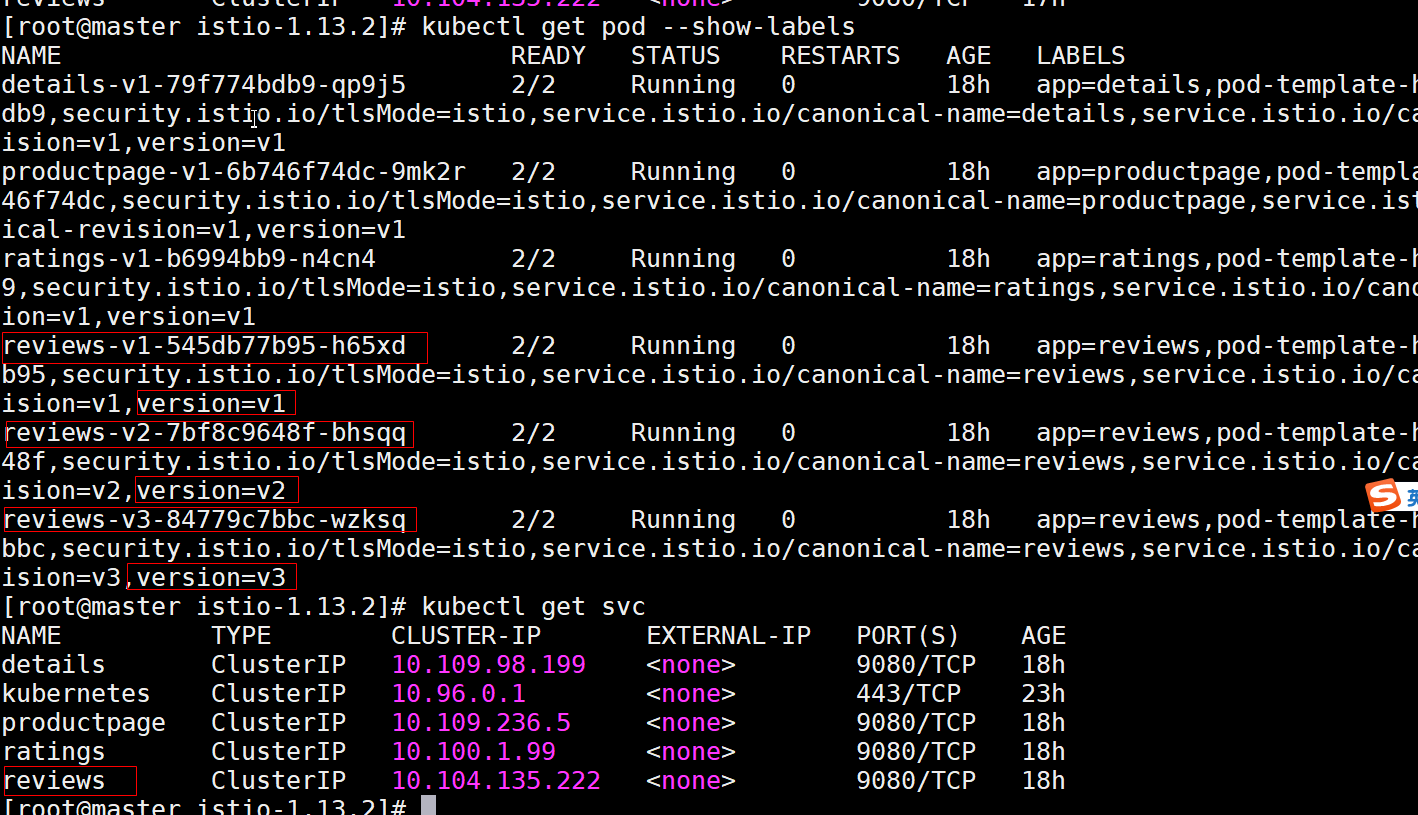Click cluster IP 10.100.1.99

point(473,752)
